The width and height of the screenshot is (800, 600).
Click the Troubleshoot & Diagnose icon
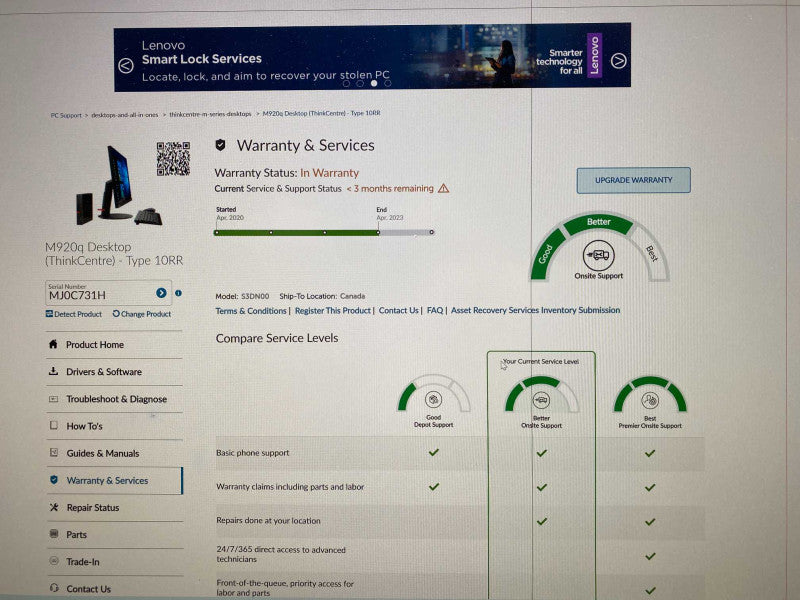click(53, 398)
